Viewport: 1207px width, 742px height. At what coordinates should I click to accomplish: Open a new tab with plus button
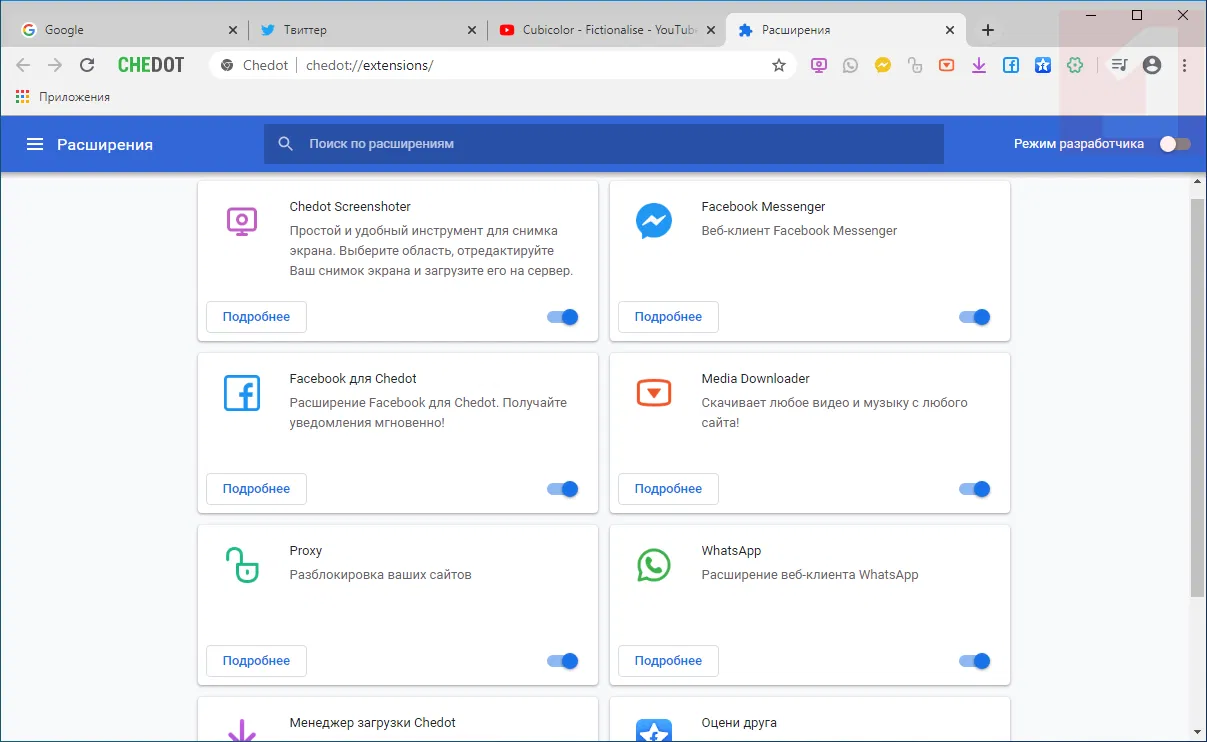(x=988, y=30)
